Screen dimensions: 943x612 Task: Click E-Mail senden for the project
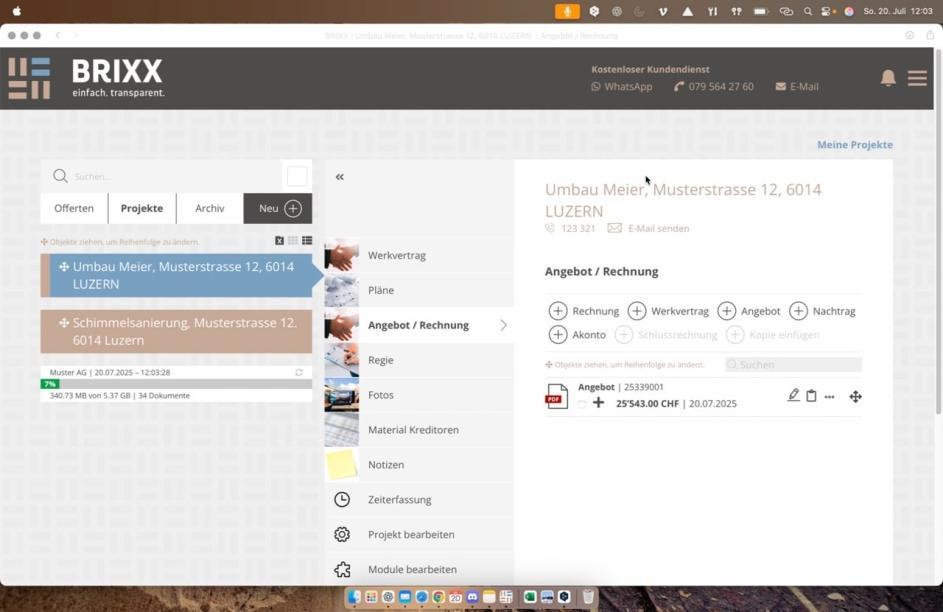click(x=648, y=228)
